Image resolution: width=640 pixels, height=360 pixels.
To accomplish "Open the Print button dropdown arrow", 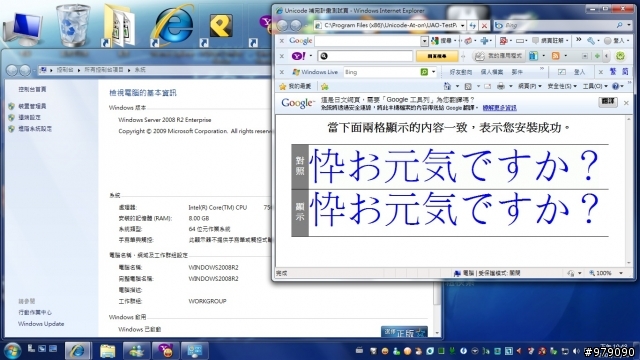I will 511,86.
